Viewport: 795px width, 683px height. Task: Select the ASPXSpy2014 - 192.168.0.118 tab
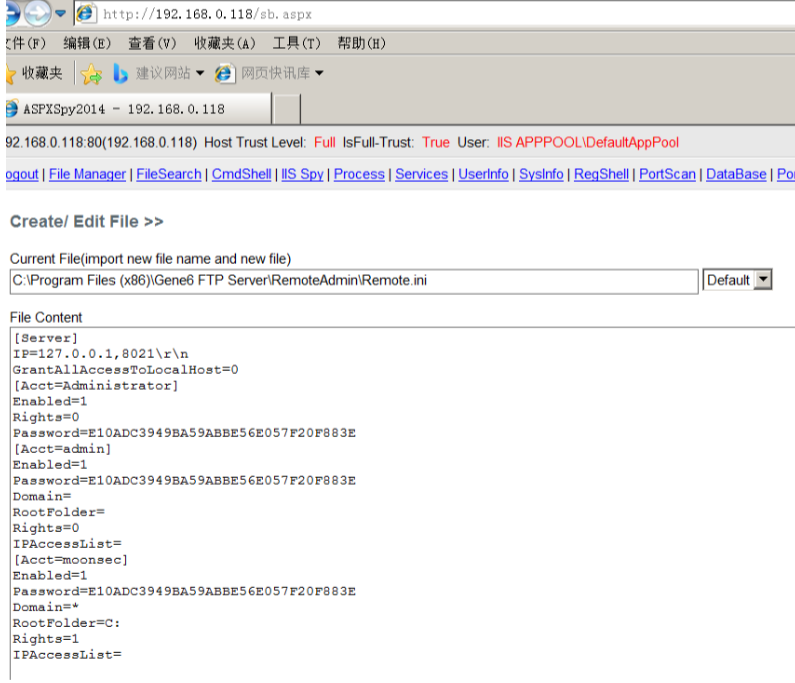coord(139,109)
